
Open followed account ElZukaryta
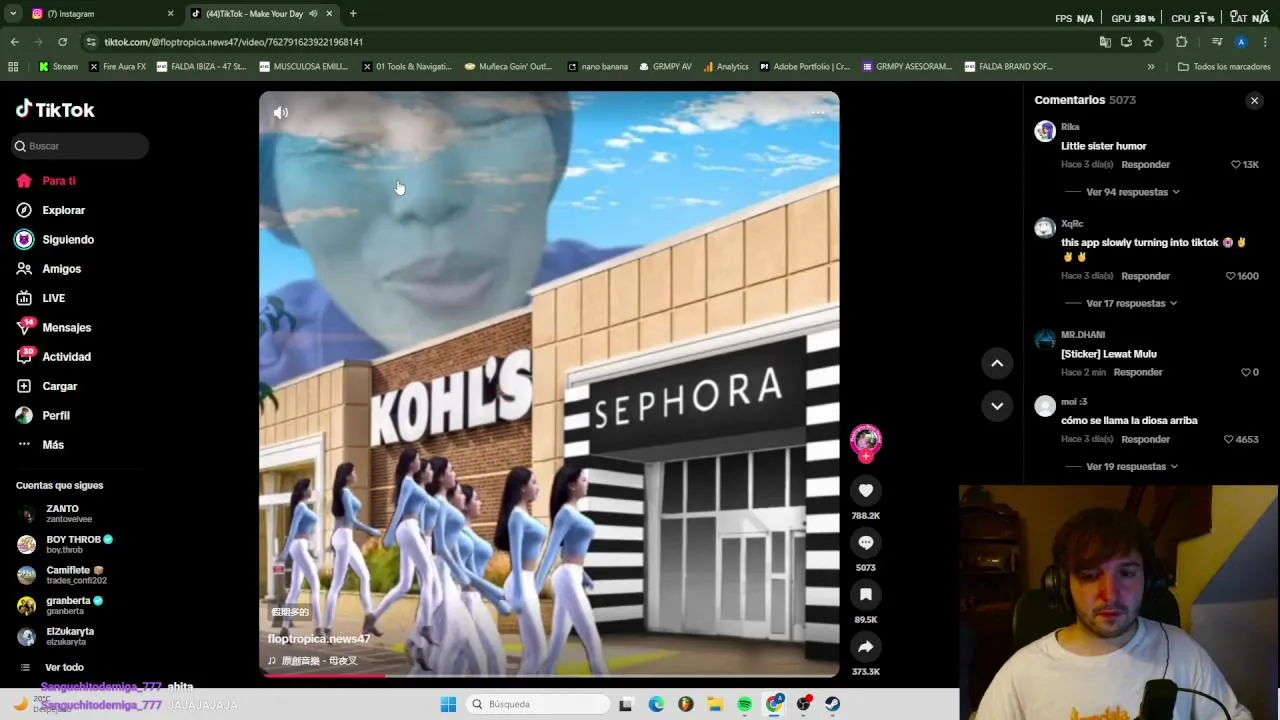(x=56, y=637)
